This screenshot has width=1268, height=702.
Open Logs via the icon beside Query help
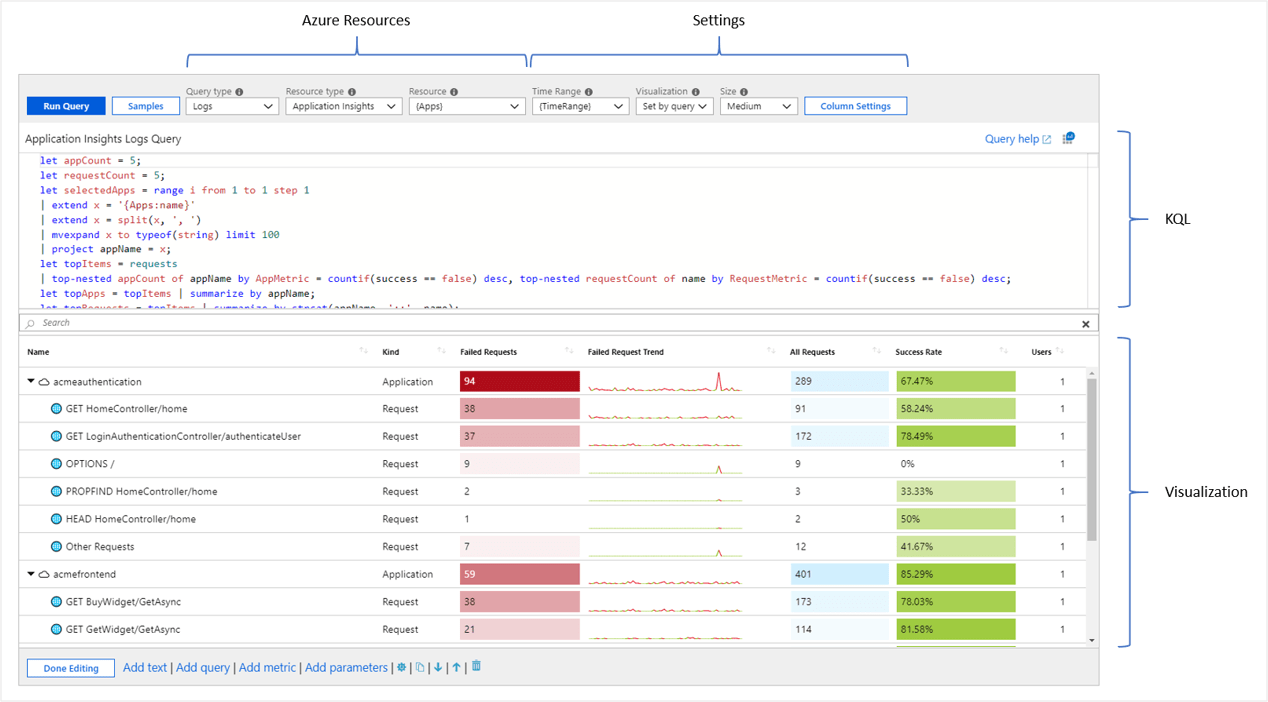1068,138
